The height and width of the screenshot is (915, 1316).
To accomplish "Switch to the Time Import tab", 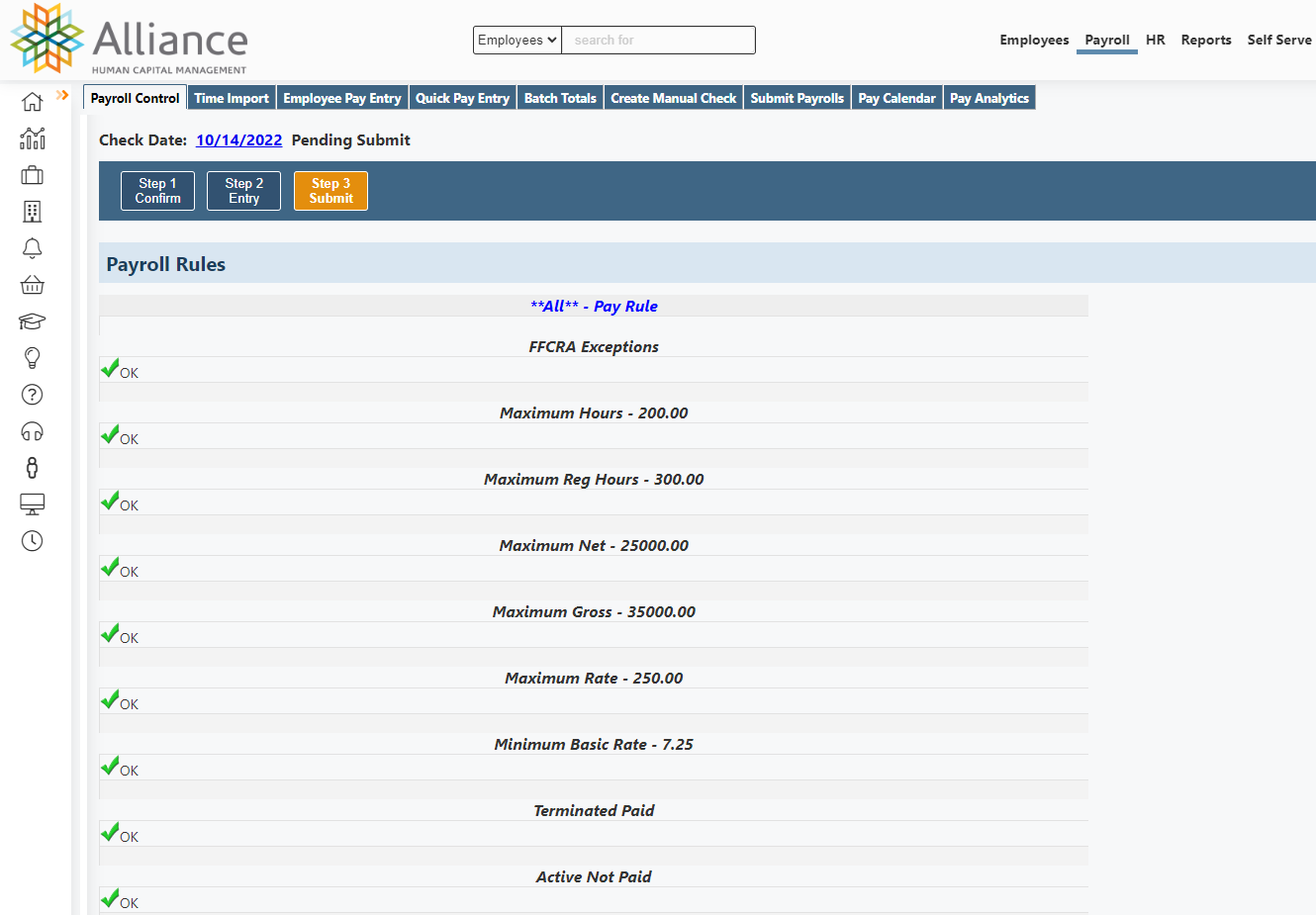I will (x=232, y=98).
